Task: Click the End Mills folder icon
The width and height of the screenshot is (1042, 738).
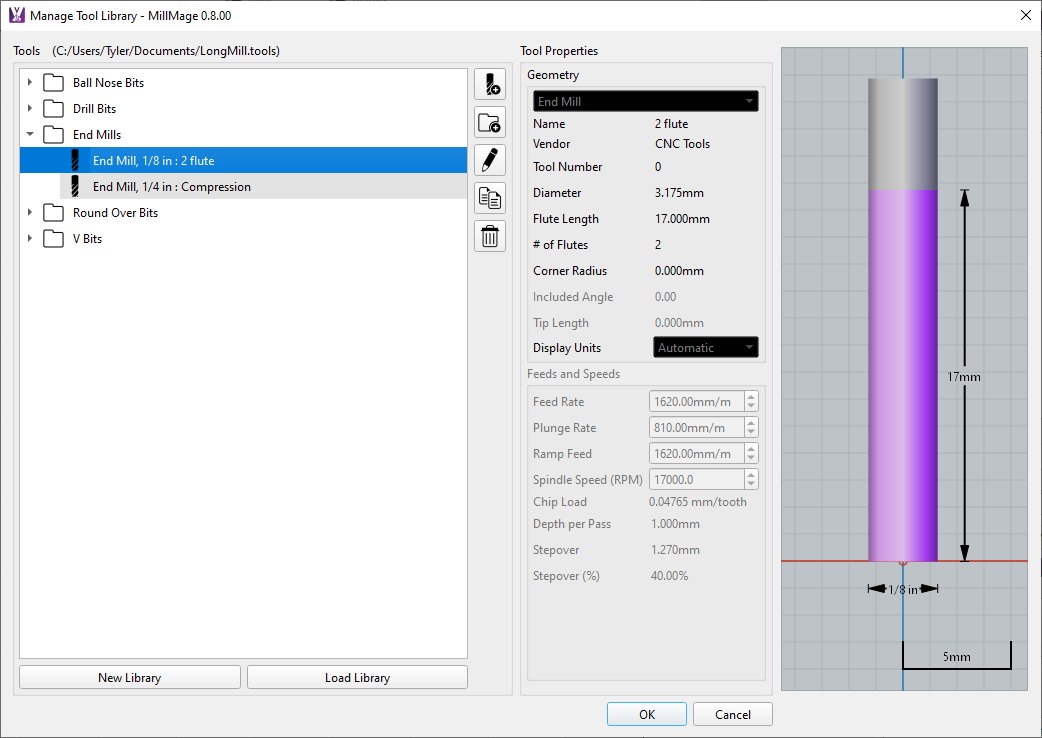Action: pos(53,135)
